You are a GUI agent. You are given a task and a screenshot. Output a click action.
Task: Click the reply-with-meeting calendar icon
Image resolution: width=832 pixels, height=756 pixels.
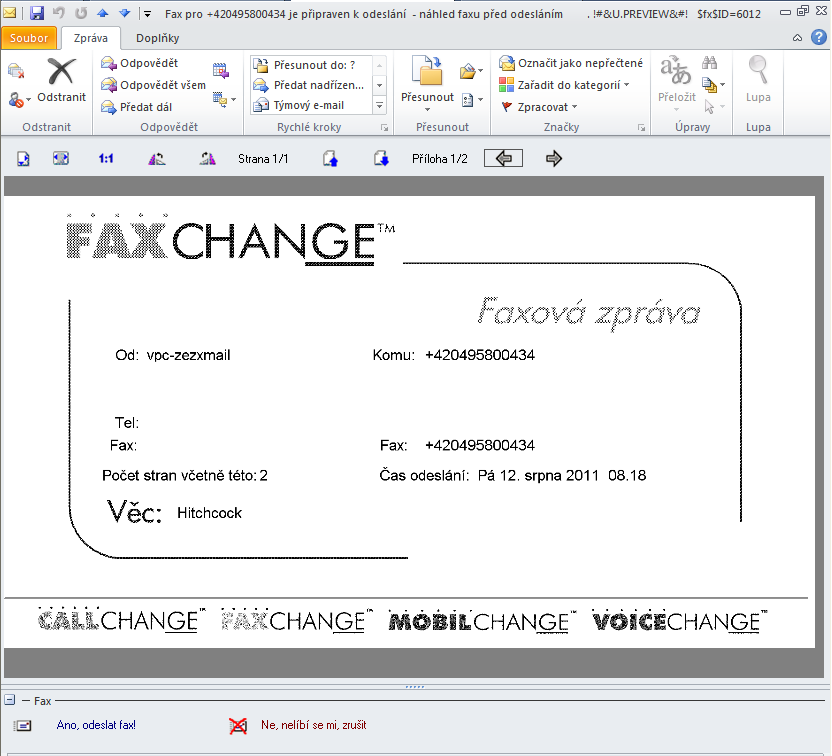(x=221, y=71)
